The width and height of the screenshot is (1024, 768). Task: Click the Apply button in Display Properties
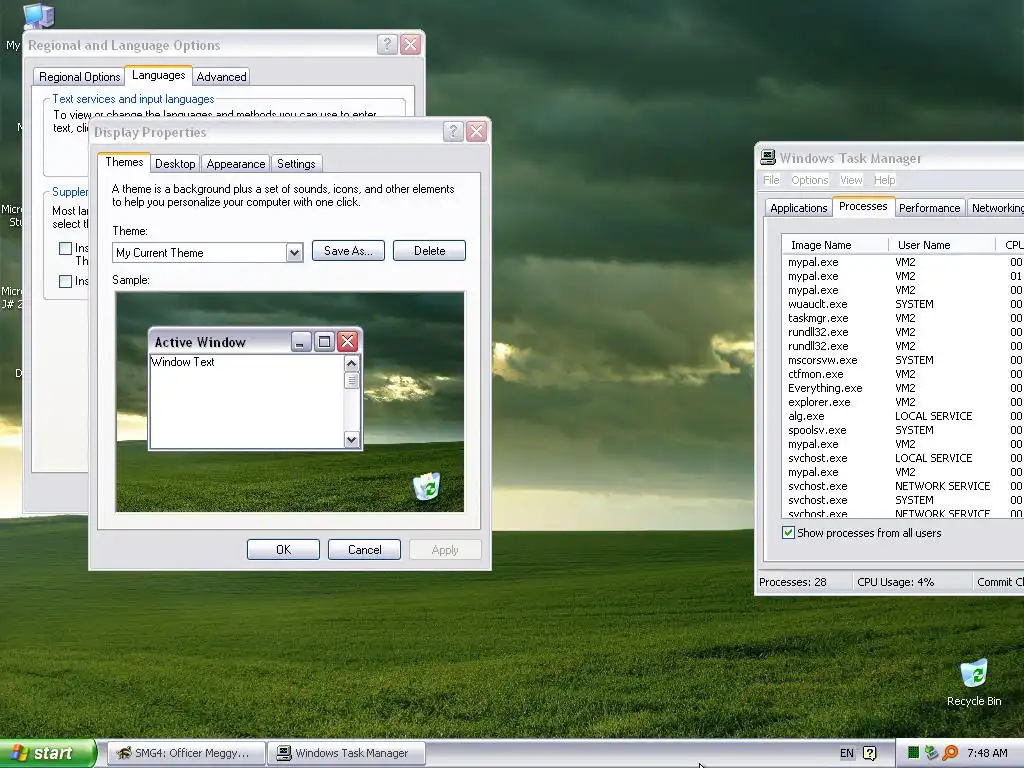tap(445, 549)
